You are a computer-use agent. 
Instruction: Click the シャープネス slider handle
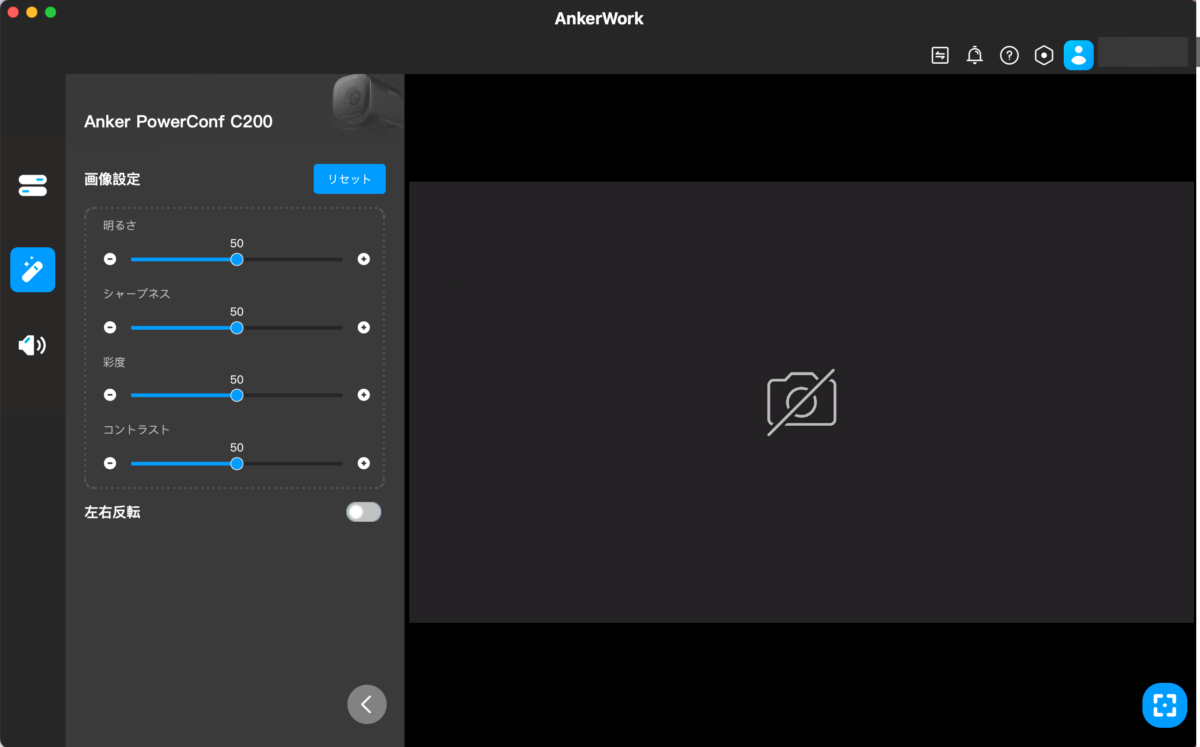237,327
